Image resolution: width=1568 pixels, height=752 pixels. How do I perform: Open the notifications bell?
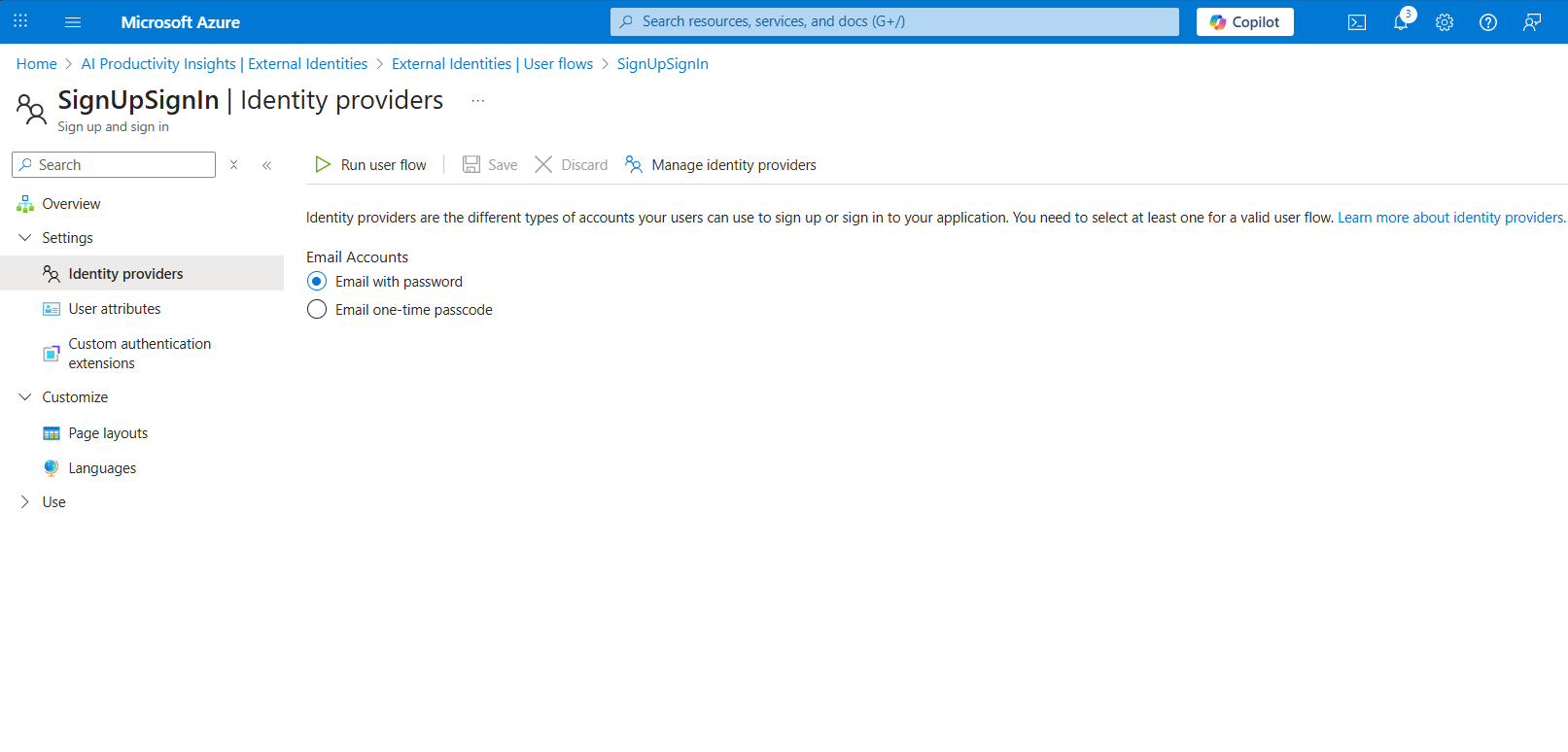point(1401,22)
